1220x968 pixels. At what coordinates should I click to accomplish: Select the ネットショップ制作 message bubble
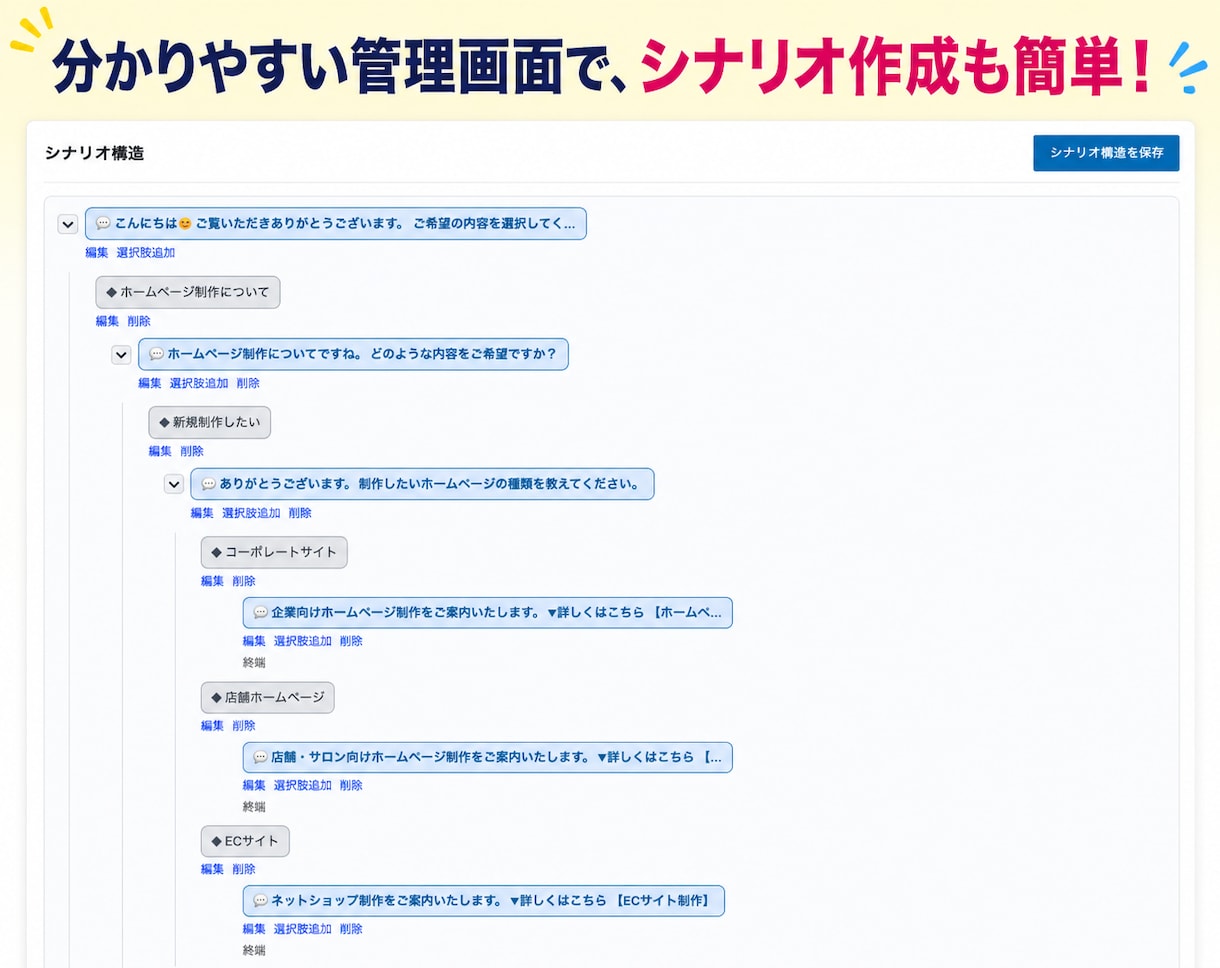click(x=484, y=900)
